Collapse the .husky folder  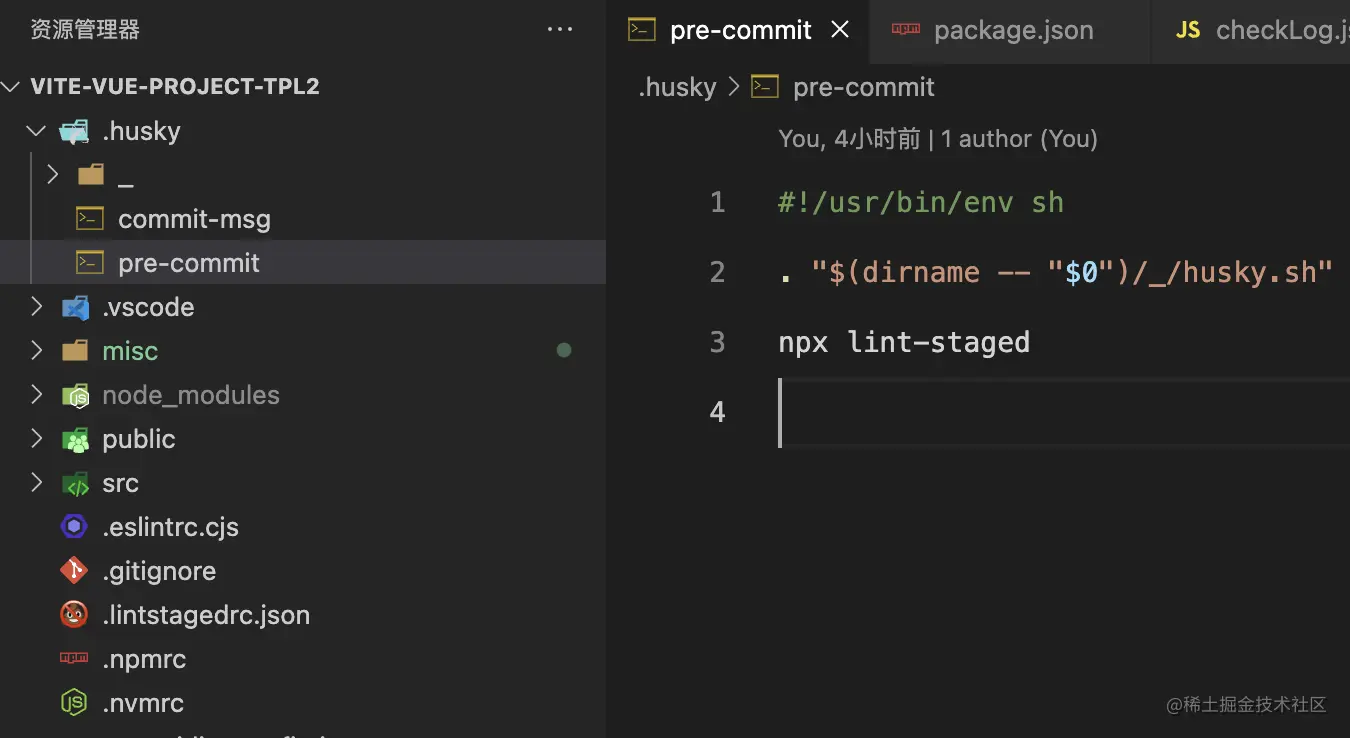tap(36, 131)
